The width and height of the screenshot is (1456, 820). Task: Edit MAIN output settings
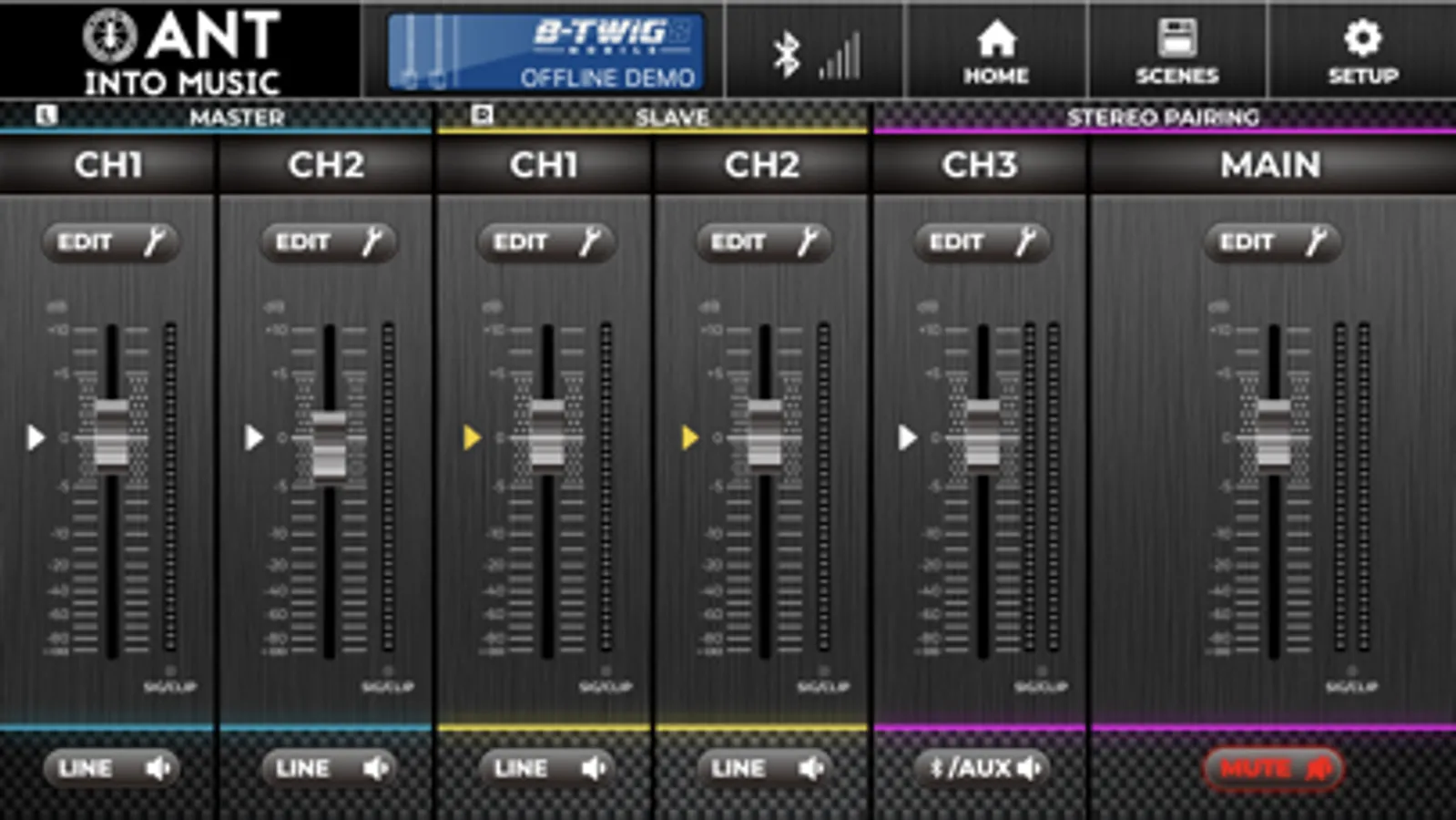tap(1272, 242)
